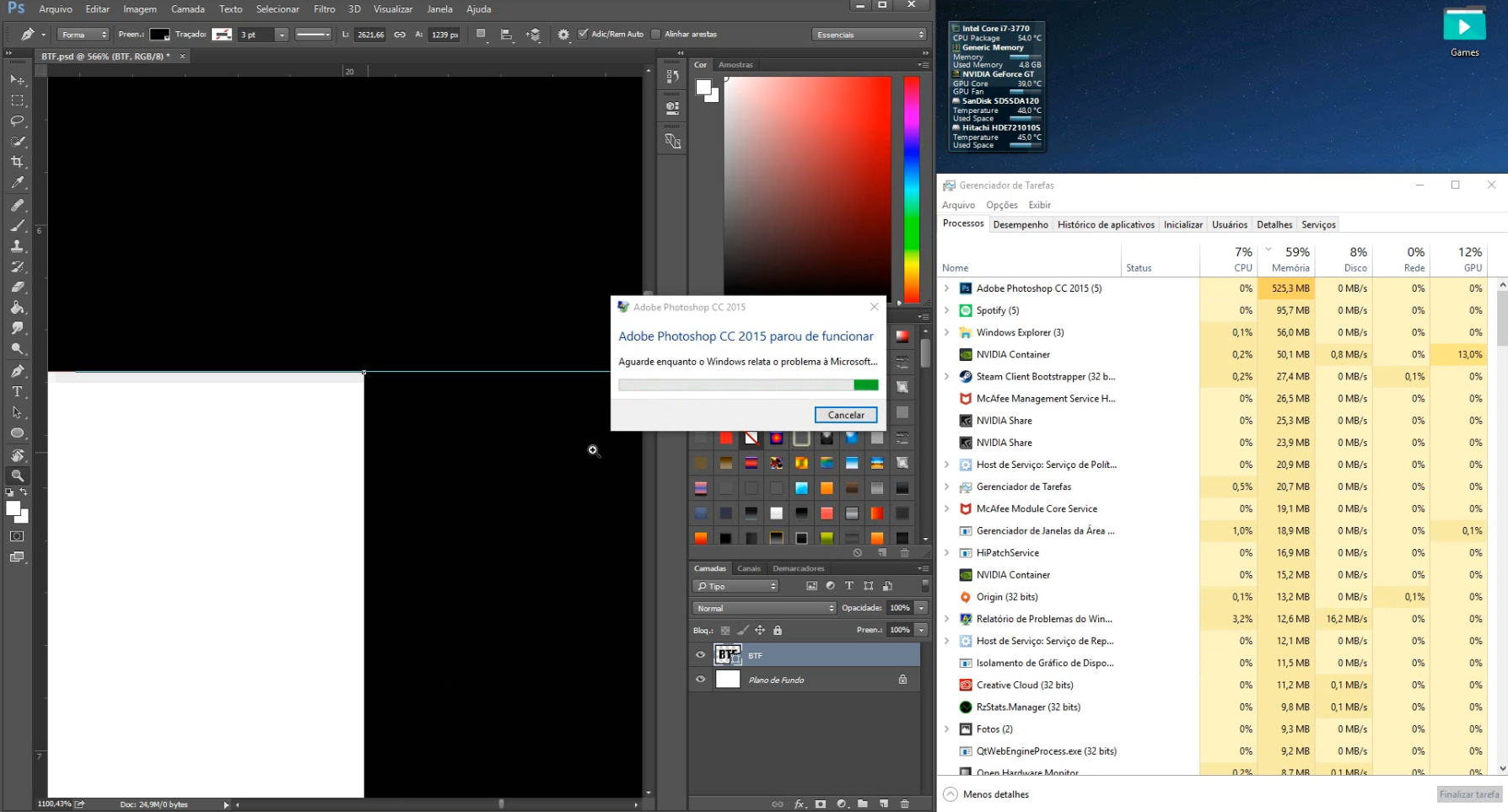The width and height of the screenshot is (1508, 812).
Task: Sort processes by Memória column
Action: [x=1289, y=260]
